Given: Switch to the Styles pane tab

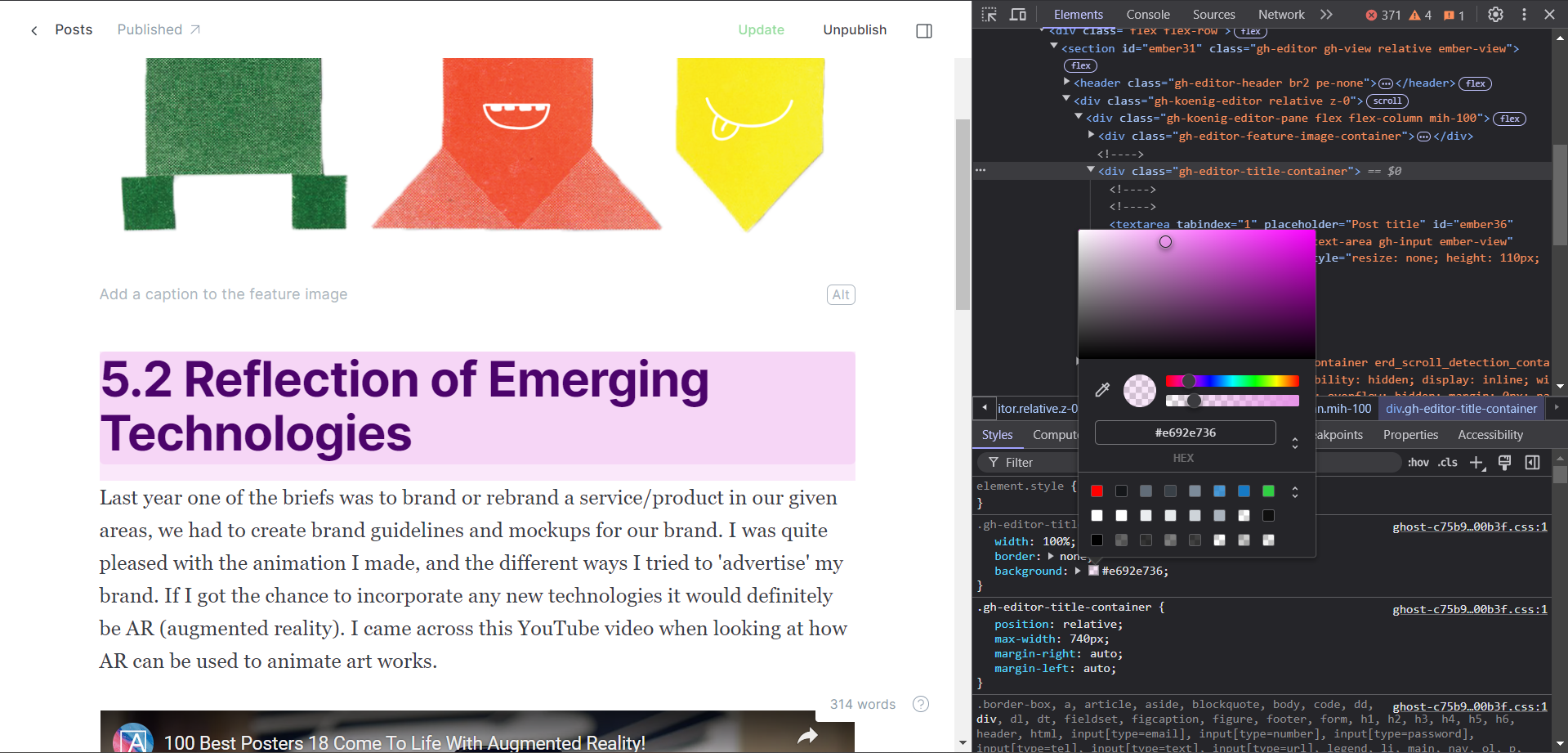Looking at the screenshot, I should click(997, 435).
